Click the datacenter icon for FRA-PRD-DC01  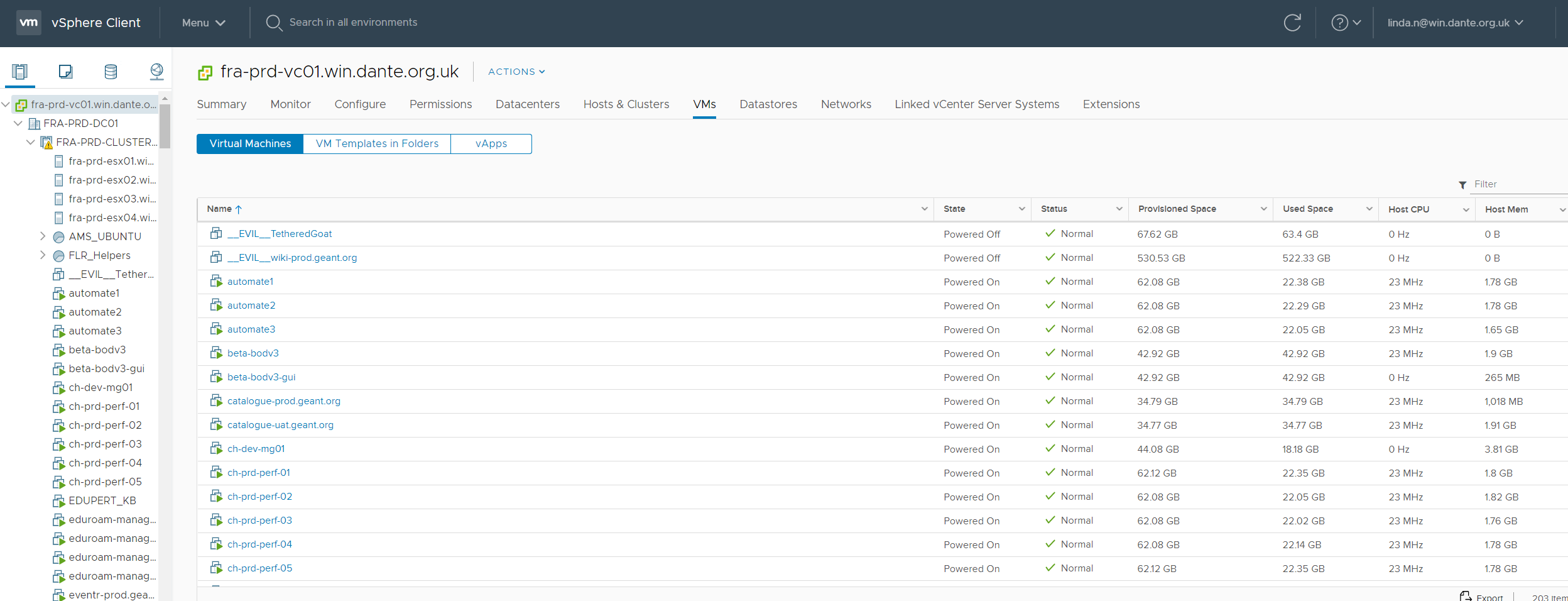[35, 124]
